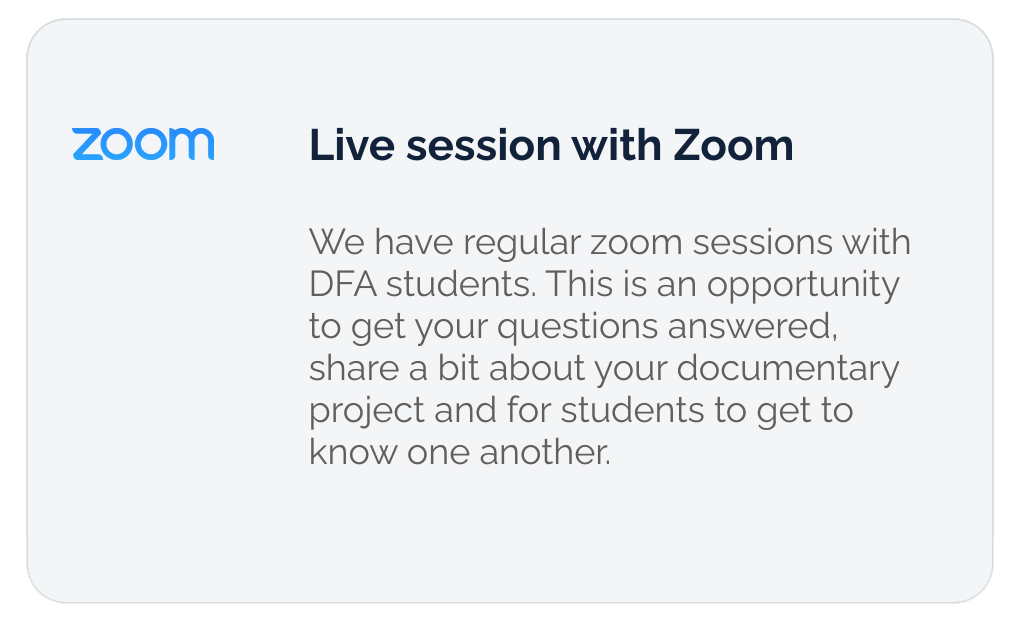This screenshot has height=621, width=1020.
Task: Click the blue Zoom logo
Action: pos(143,144)
